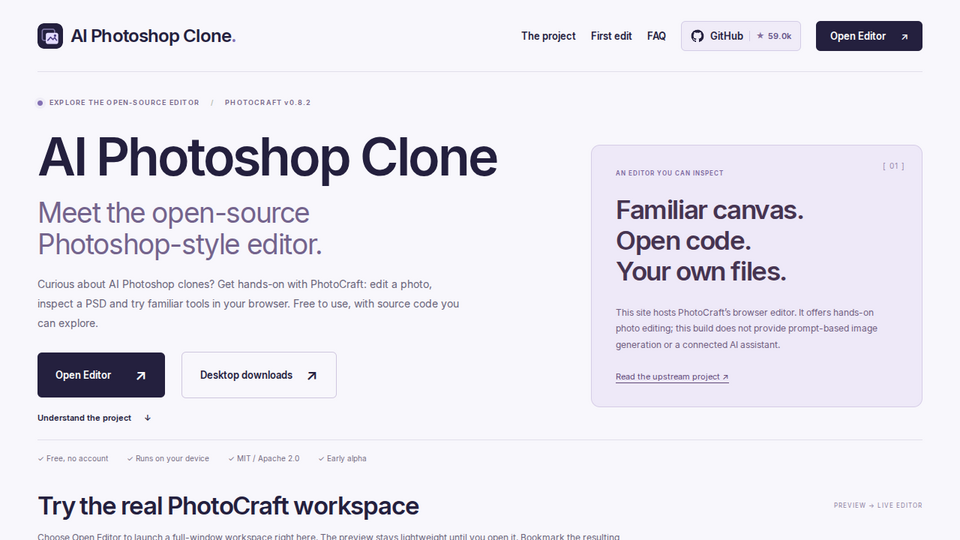Image resolution: width=960 pixels, height=540 pixels.
Task: Open The project nav link
Action: click(548, 36)
